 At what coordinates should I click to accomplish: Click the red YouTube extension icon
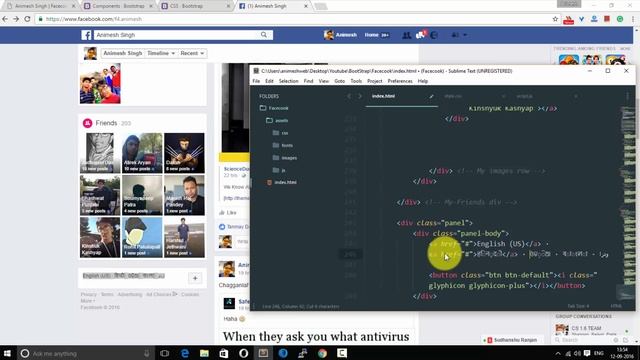568,19
